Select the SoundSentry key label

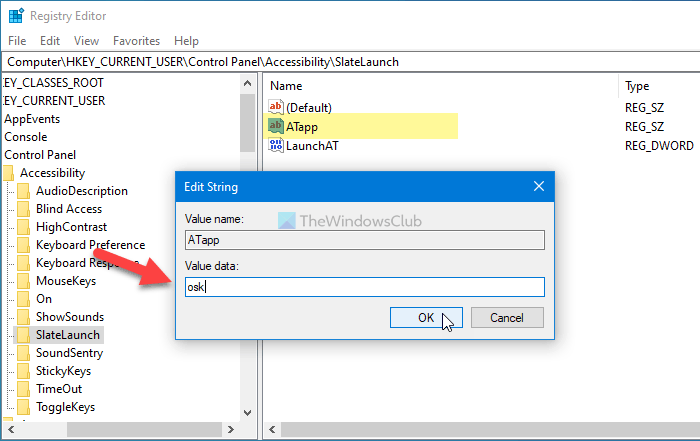coord(70,353)
